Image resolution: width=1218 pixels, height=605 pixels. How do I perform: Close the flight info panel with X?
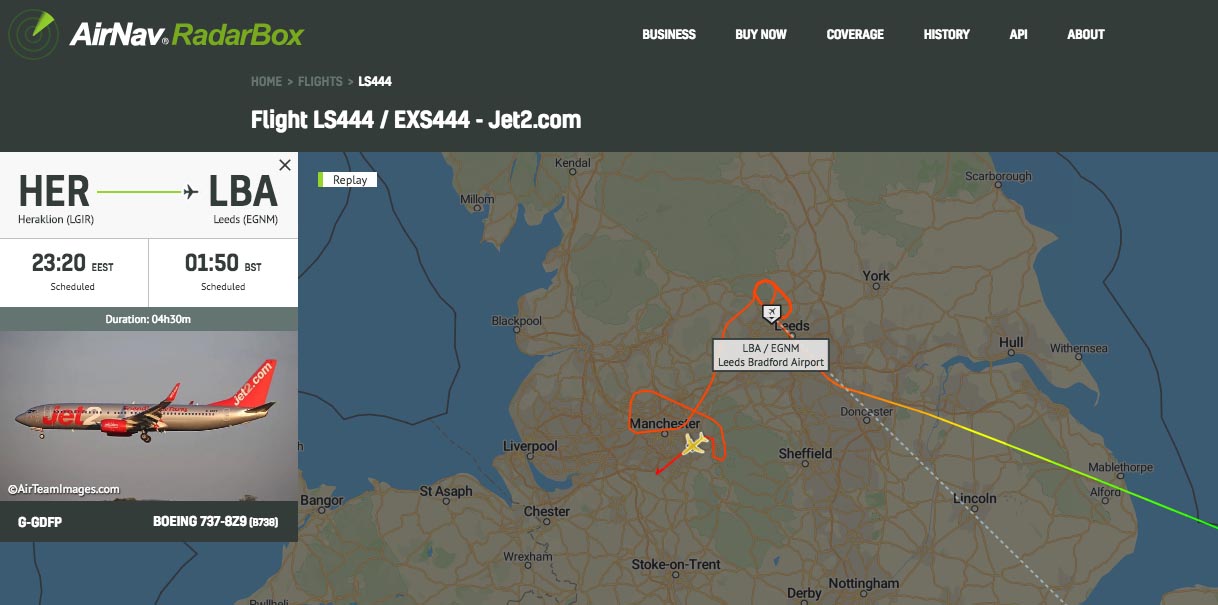[285, 165]
